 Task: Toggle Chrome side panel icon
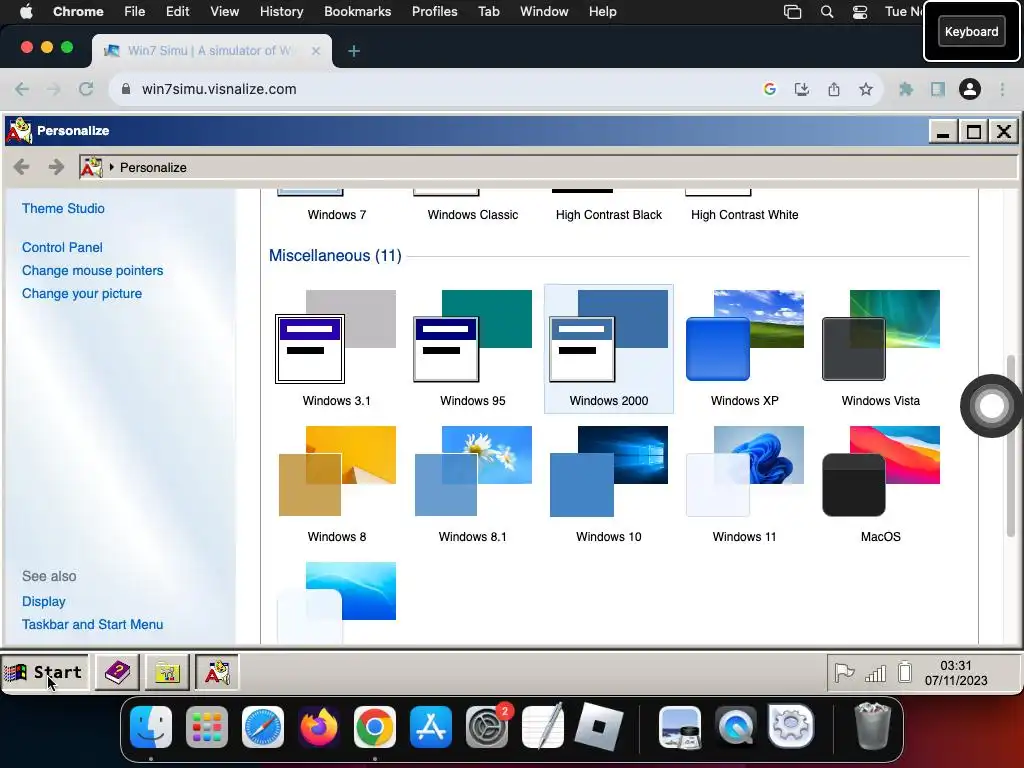pyautogui.click(x=938, y=89)
